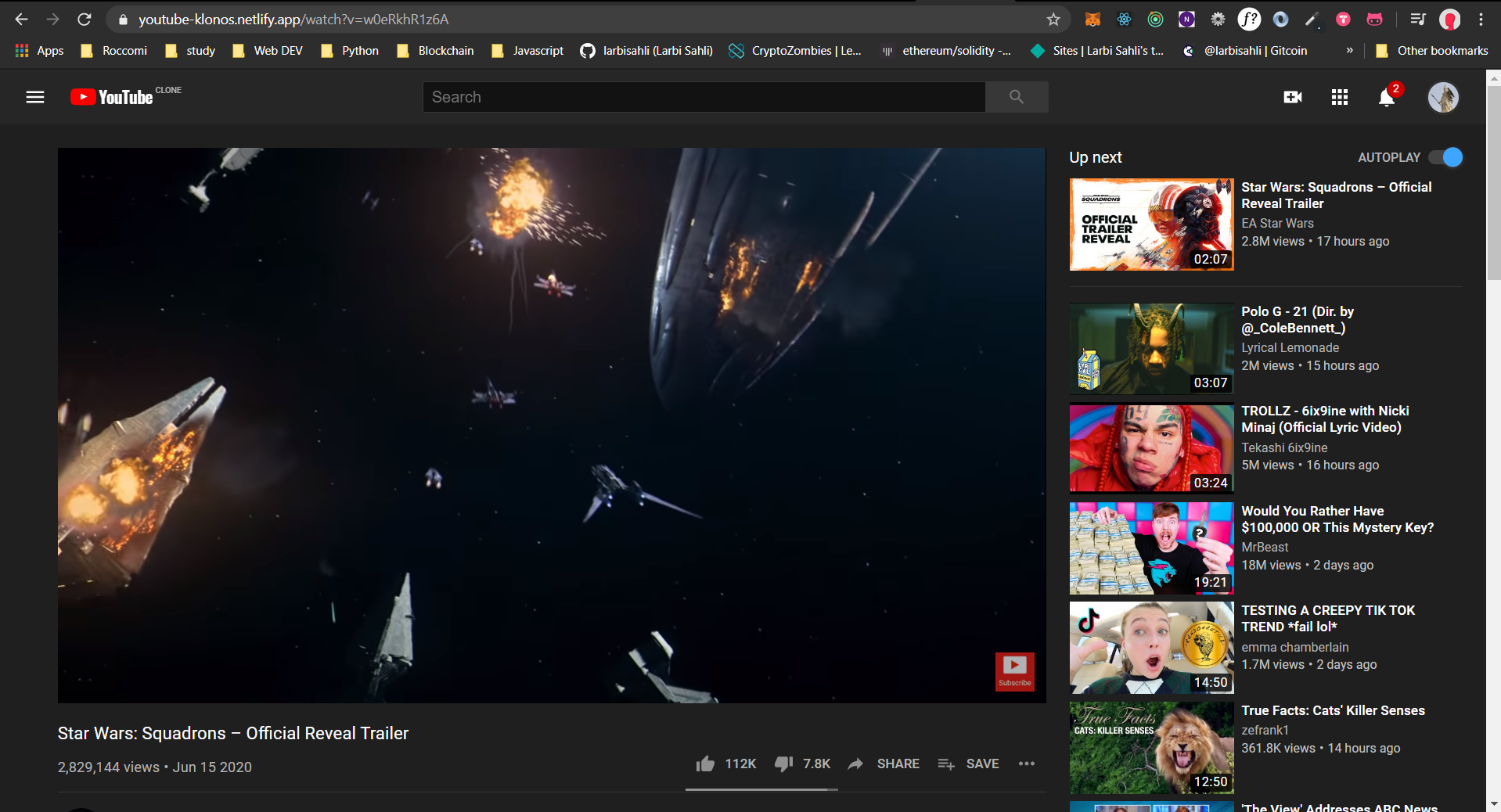The width and height of the screenshot is (1501, 812).
Task: Open the MrBeast Mystery Key thumbnail
Action: click(x=1151, y=548)
